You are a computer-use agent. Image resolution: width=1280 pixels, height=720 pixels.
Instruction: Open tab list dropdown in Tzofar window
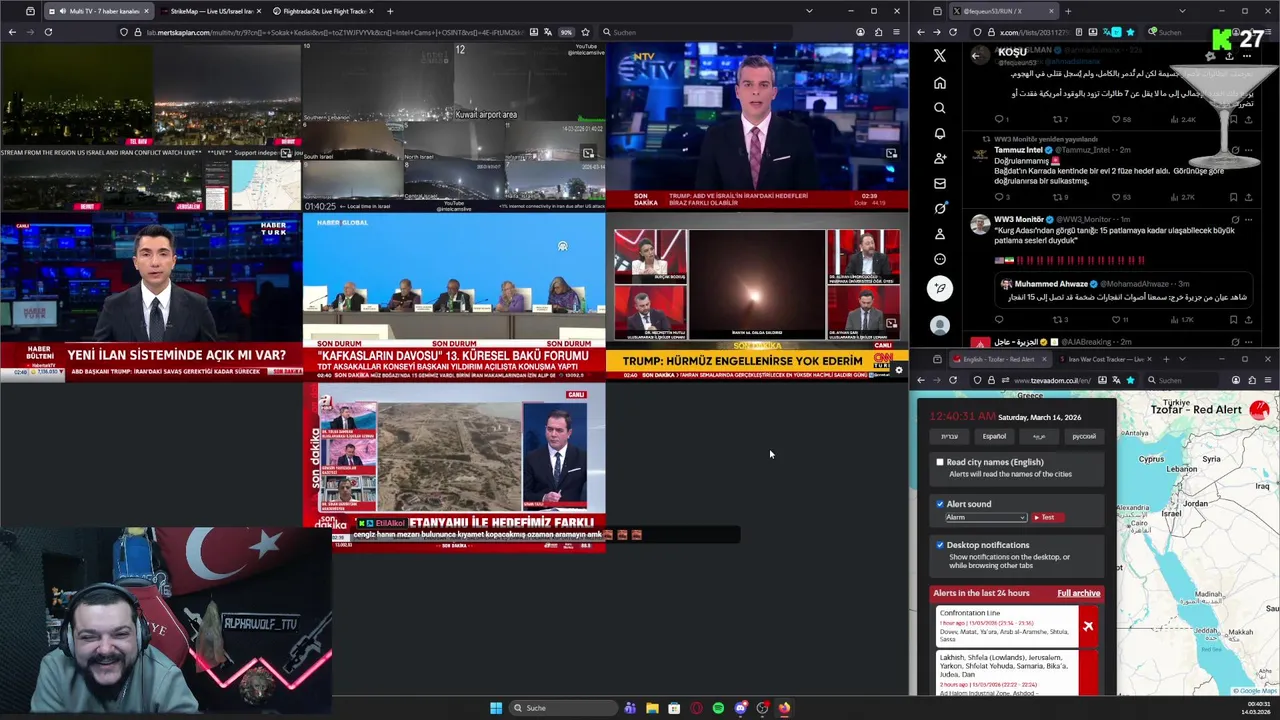pyautogui.click(x=1182, y=359)
